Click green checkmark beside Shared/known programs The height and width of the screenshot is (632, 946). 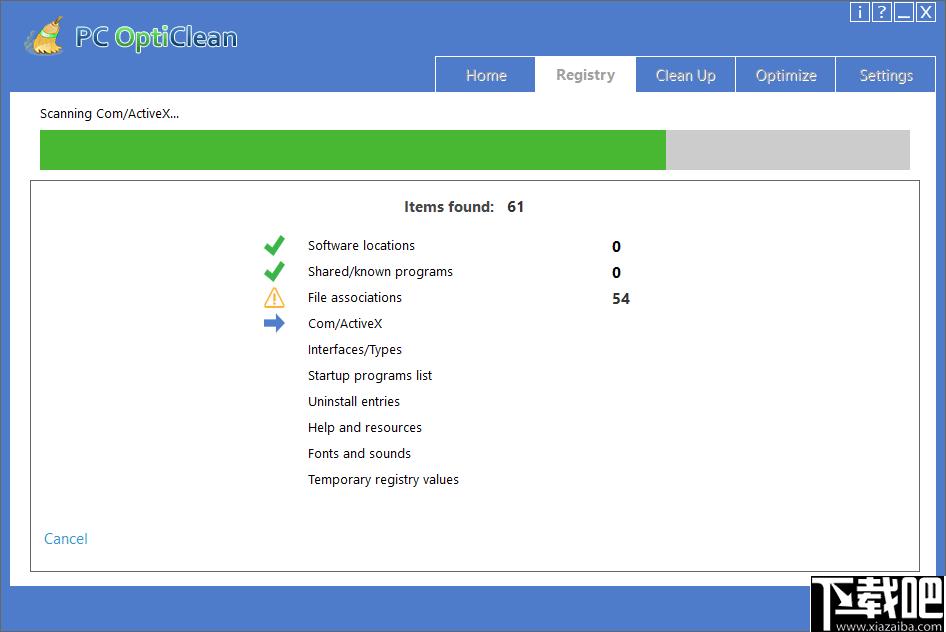[x=274, y=271]
